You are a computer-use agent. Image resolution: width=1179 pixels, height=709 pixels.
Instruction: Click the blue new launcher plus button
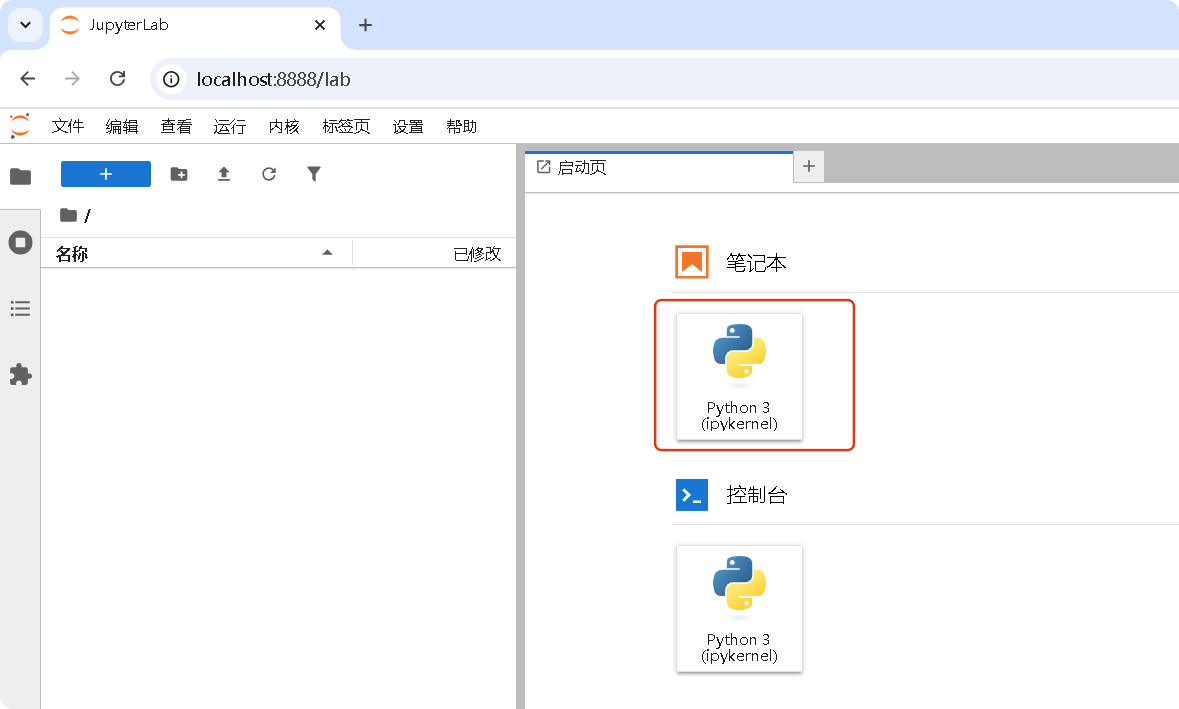[x=106, y=174]
